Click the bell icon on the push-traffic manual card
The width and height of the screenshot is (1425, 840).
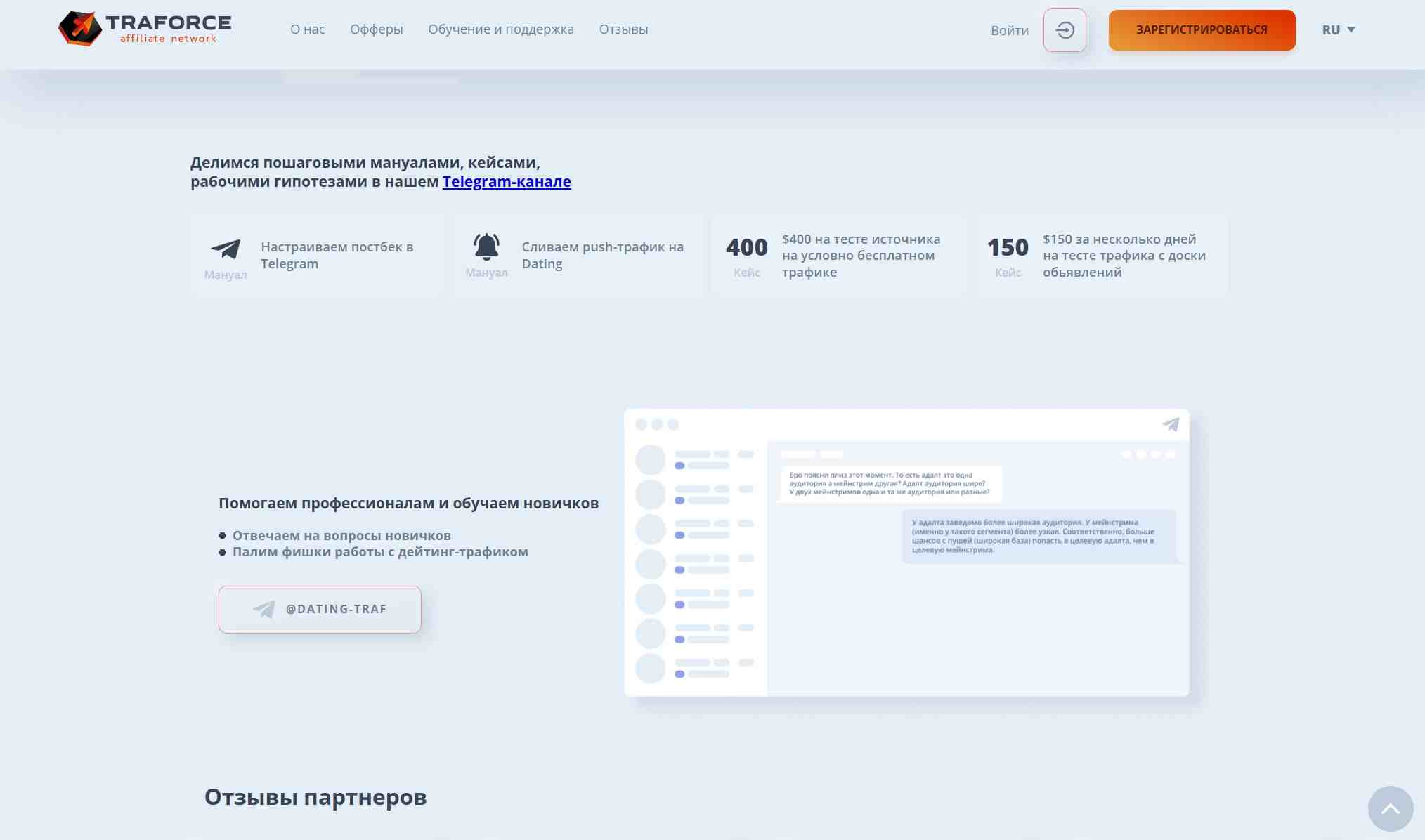(x=486, y=247)
